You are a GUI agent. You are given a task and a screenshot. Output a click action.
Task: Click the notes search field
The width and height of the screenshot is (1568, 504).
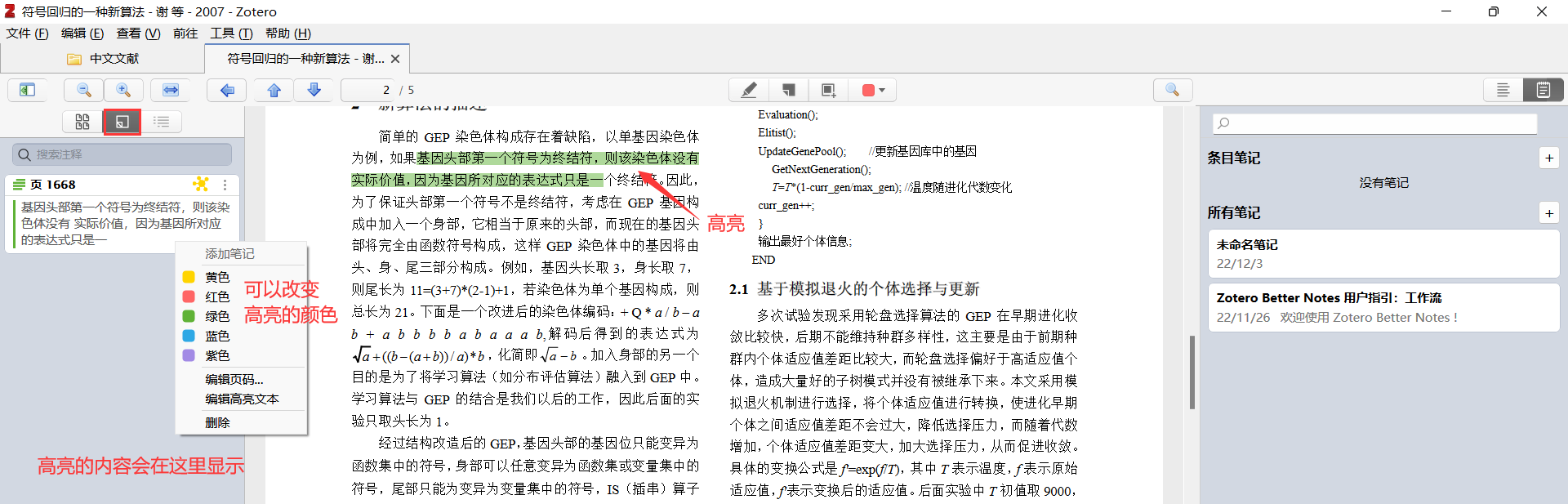pos(1374,123)
